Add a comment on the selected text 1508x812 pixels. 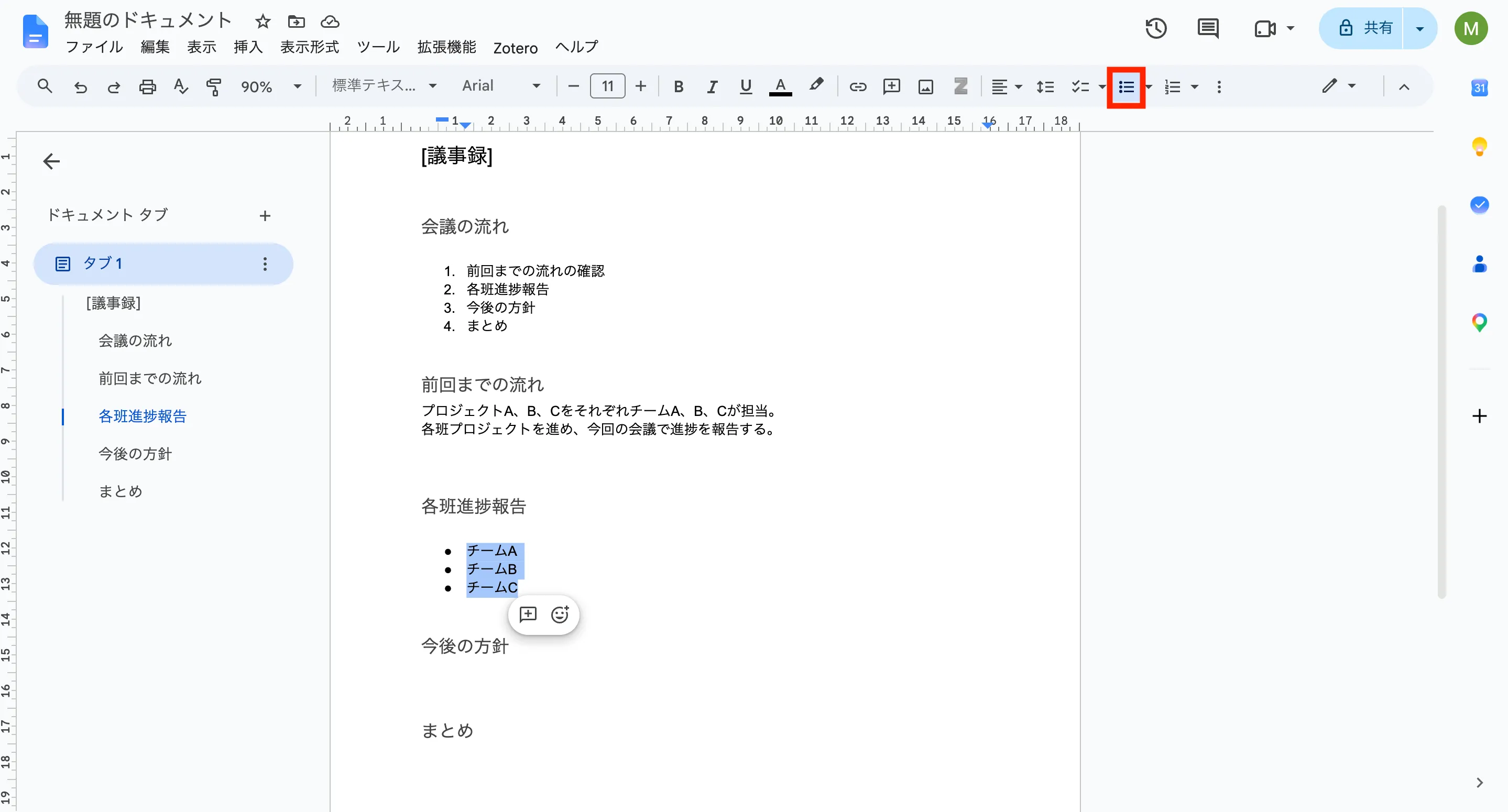528,614
